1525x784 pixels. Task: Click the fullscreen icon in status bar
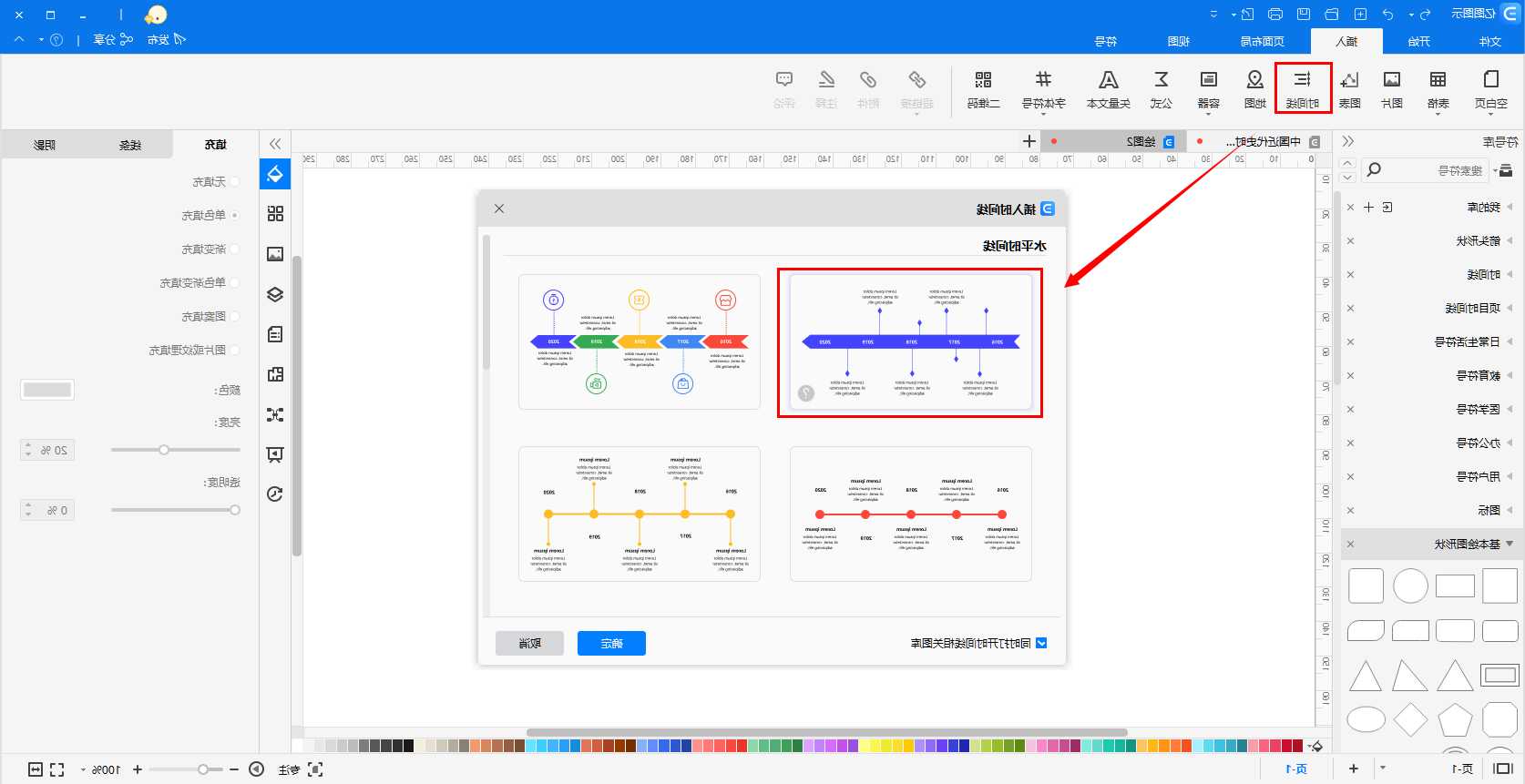57,769
